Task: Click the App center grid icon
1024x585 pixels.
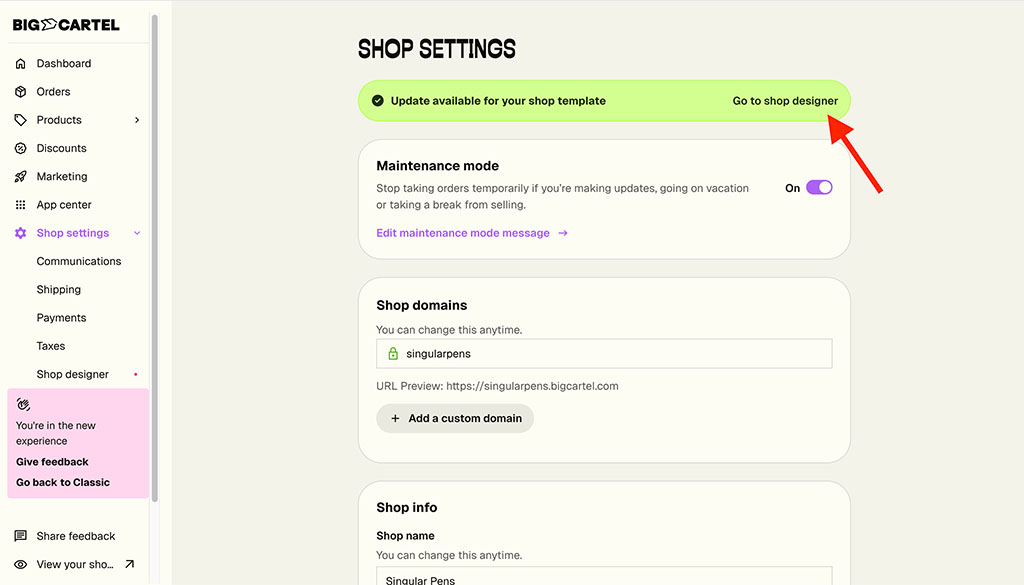Action: [x=21, y=205]
